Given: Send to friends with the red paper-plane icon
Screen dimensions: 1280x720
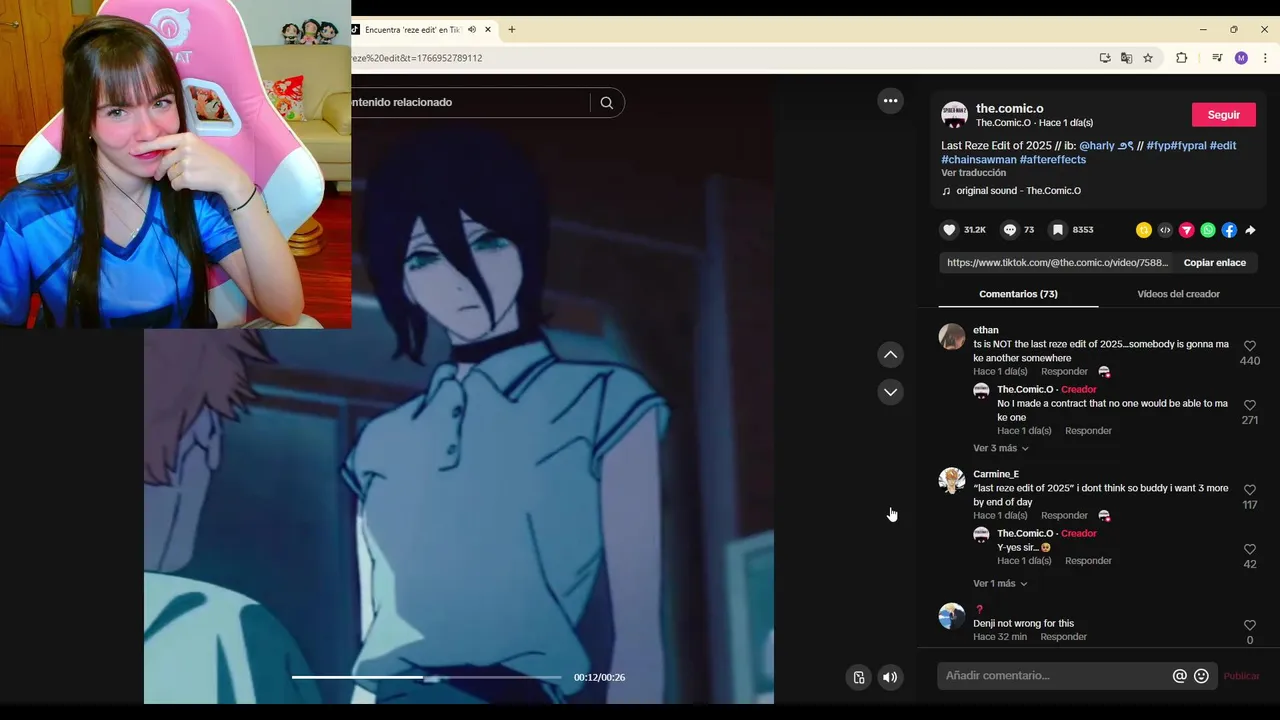Looking at the screenshot, I should pos(1187,230).
